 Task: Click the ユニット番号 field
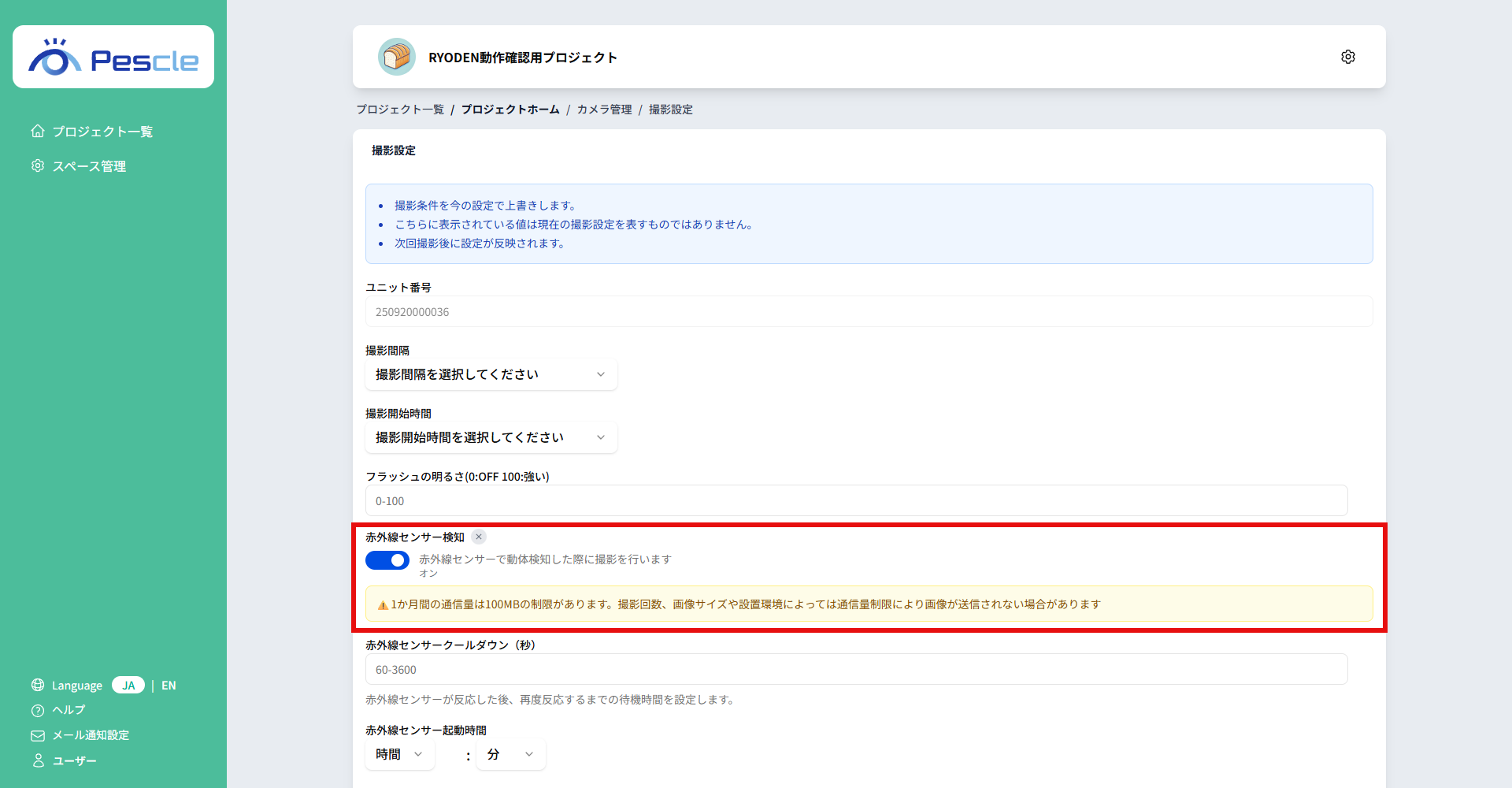pos(869,311)
